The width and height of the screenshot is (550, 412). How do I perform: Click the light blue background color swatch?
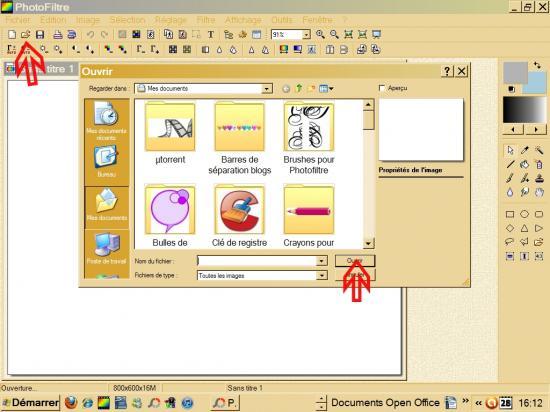536,83
